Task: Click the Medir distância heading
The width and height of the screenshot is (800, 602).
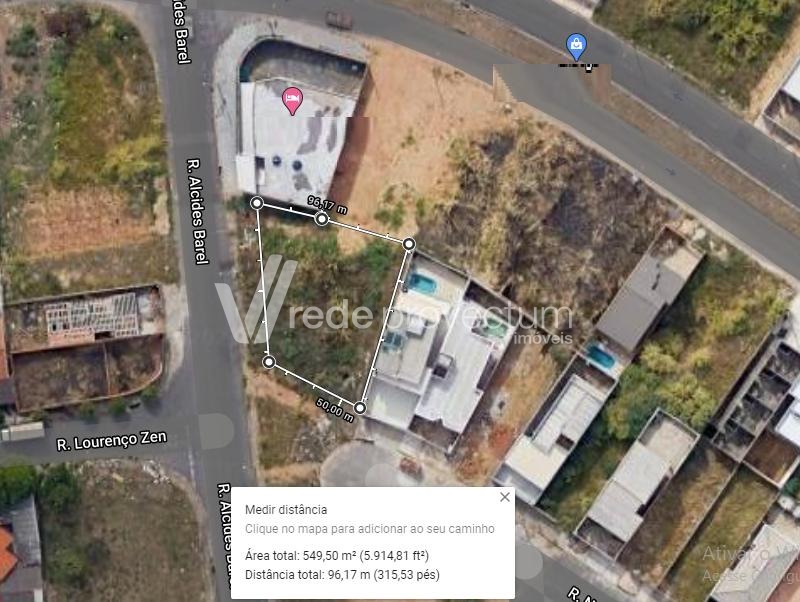Action: [286, 510]
